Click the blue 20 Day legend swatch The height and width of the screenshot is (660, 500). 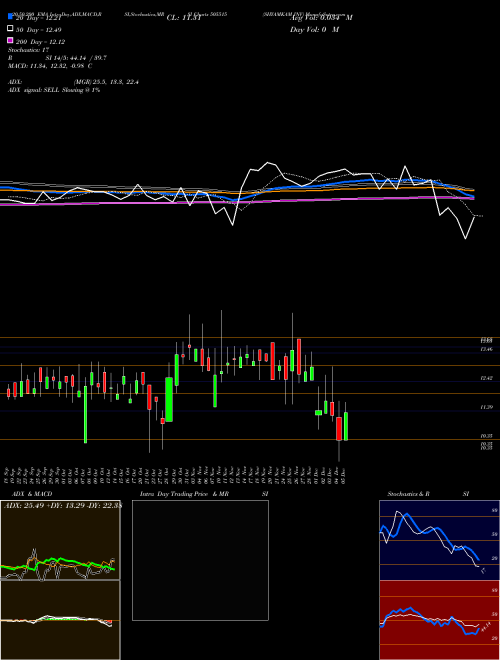(10, 17)
